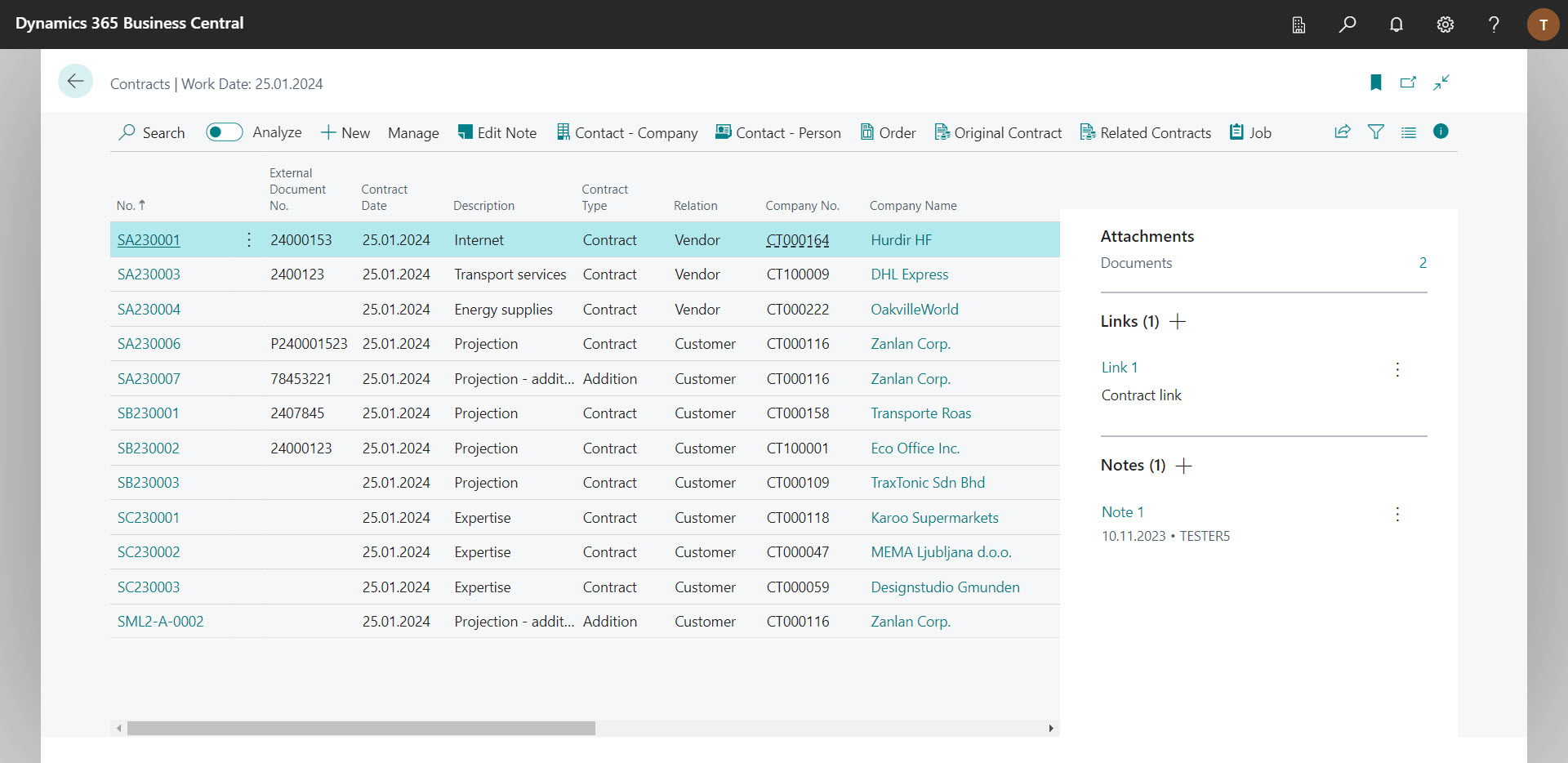The image size is (1568, 763).
Task: Open the Link 1 options menu
Action: [1397, 369]
